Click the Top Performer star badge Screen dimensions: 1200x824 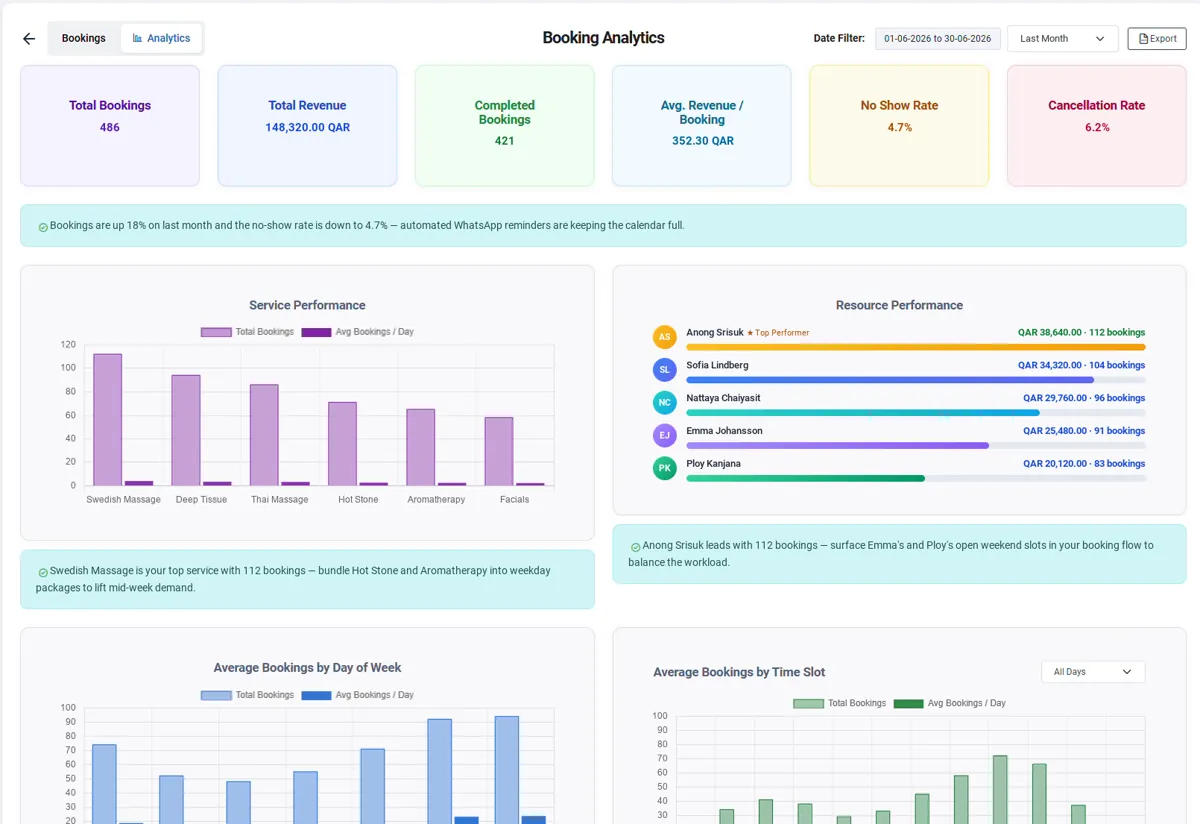[778, 333]
